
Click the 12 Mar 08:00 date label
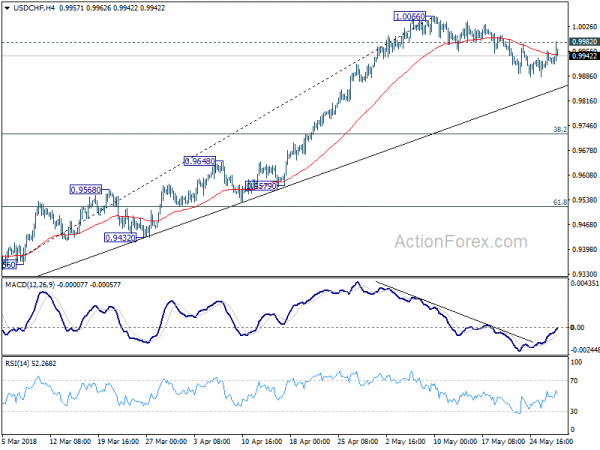[x=70, y=442]
